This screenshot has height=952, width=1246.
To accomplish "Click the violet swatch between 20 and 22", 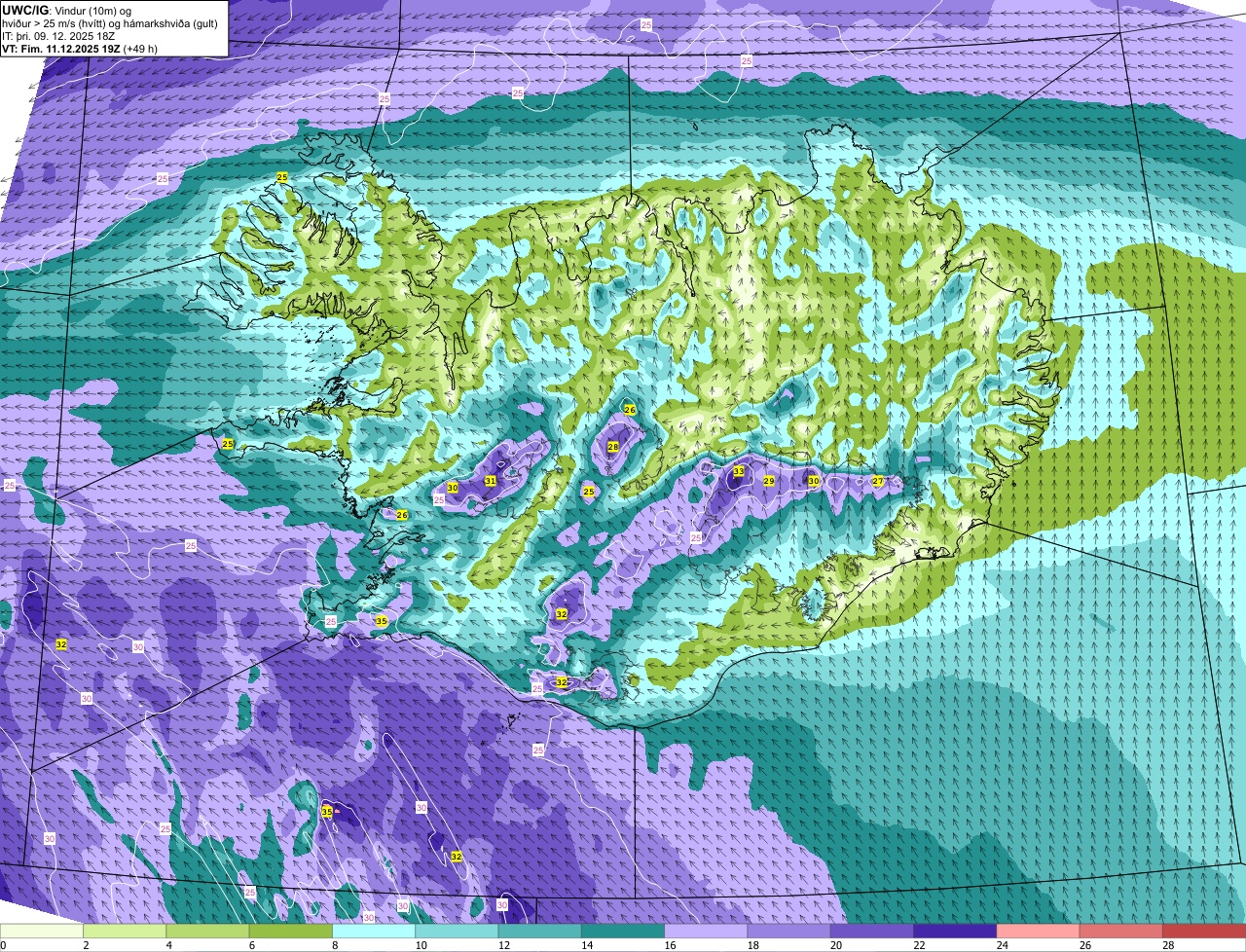I will (872, 931).
